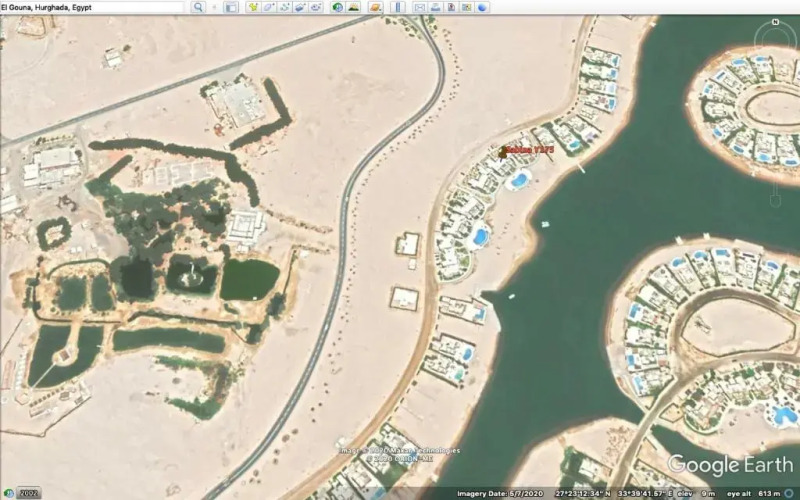Click the search magnifier button

198,7
